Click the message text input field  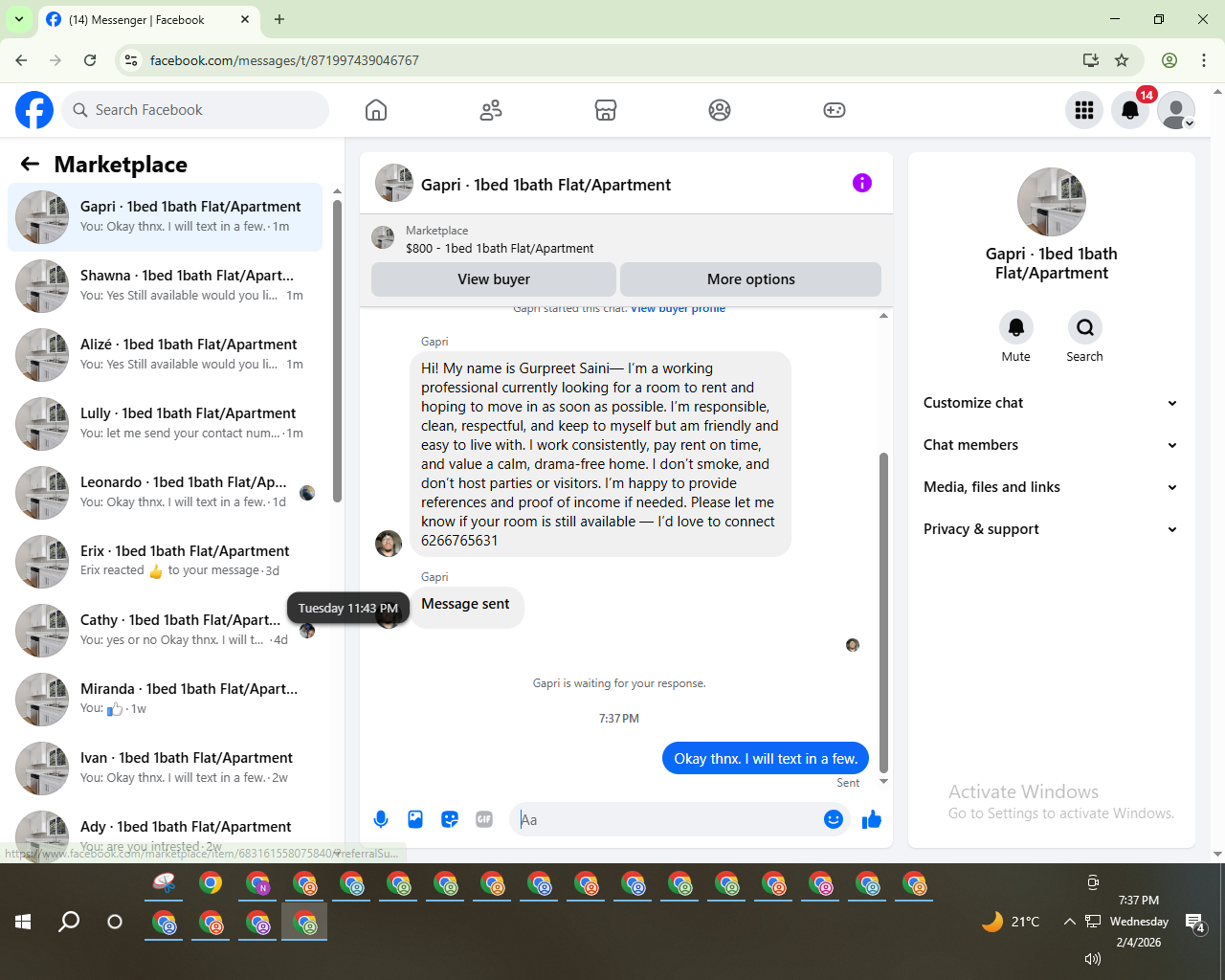668,819
